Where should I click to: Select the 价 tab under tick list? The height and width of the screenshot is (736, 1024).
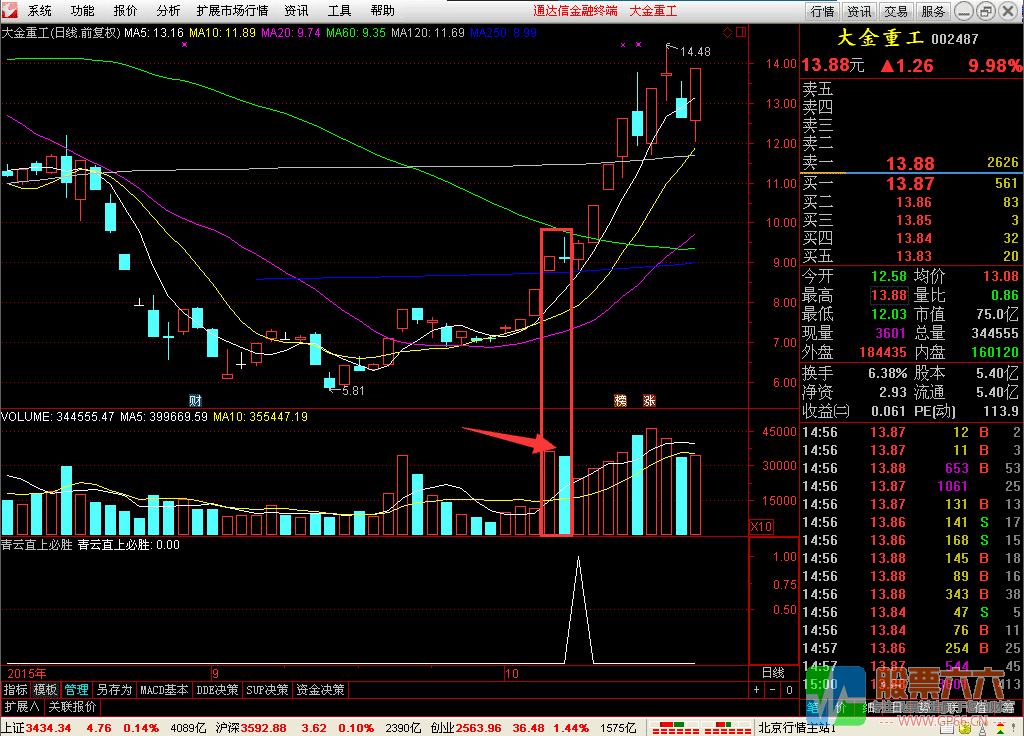point(840,707)
